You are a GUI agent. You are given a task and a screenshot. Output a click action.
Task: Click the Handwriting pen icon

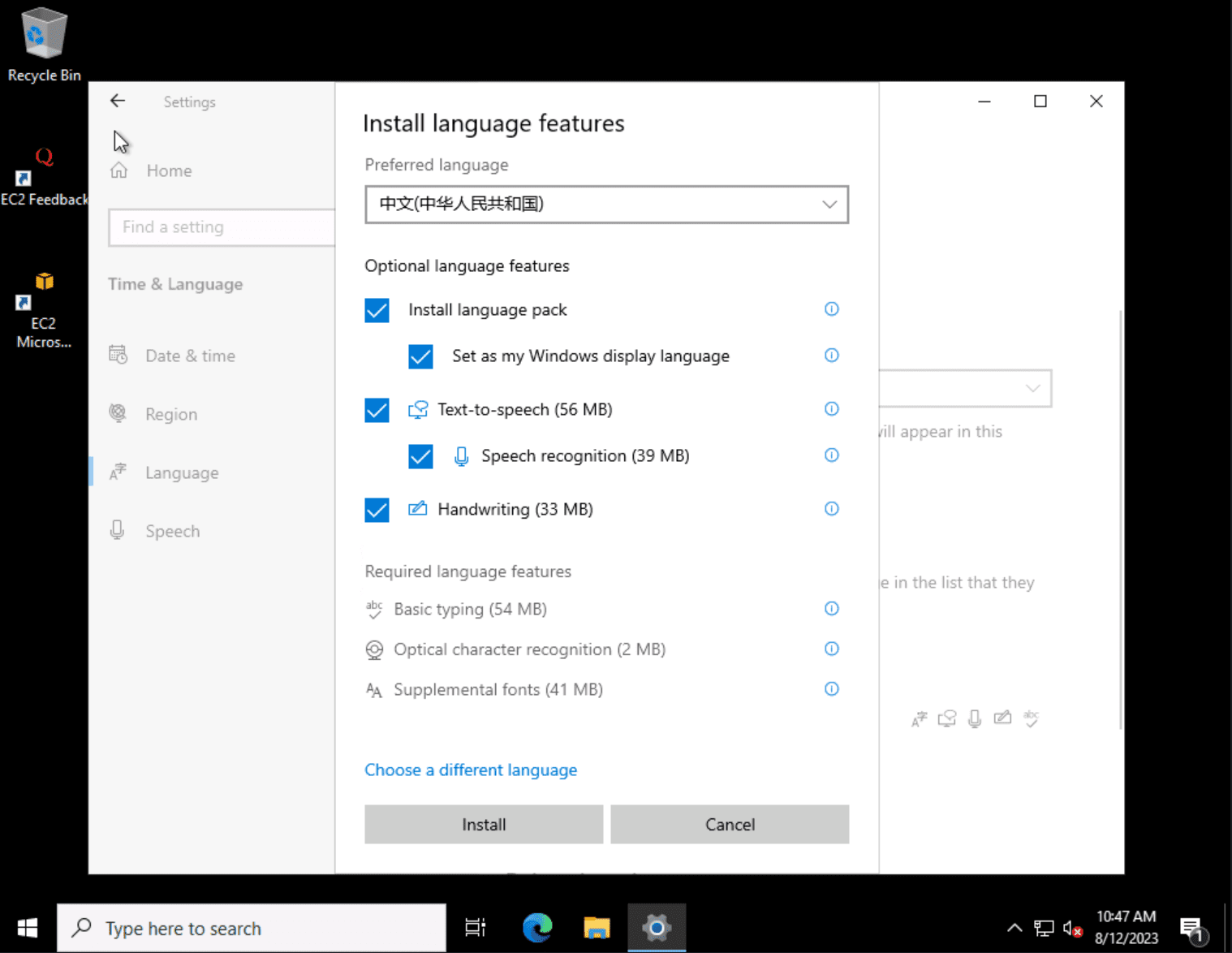point(417,509)
